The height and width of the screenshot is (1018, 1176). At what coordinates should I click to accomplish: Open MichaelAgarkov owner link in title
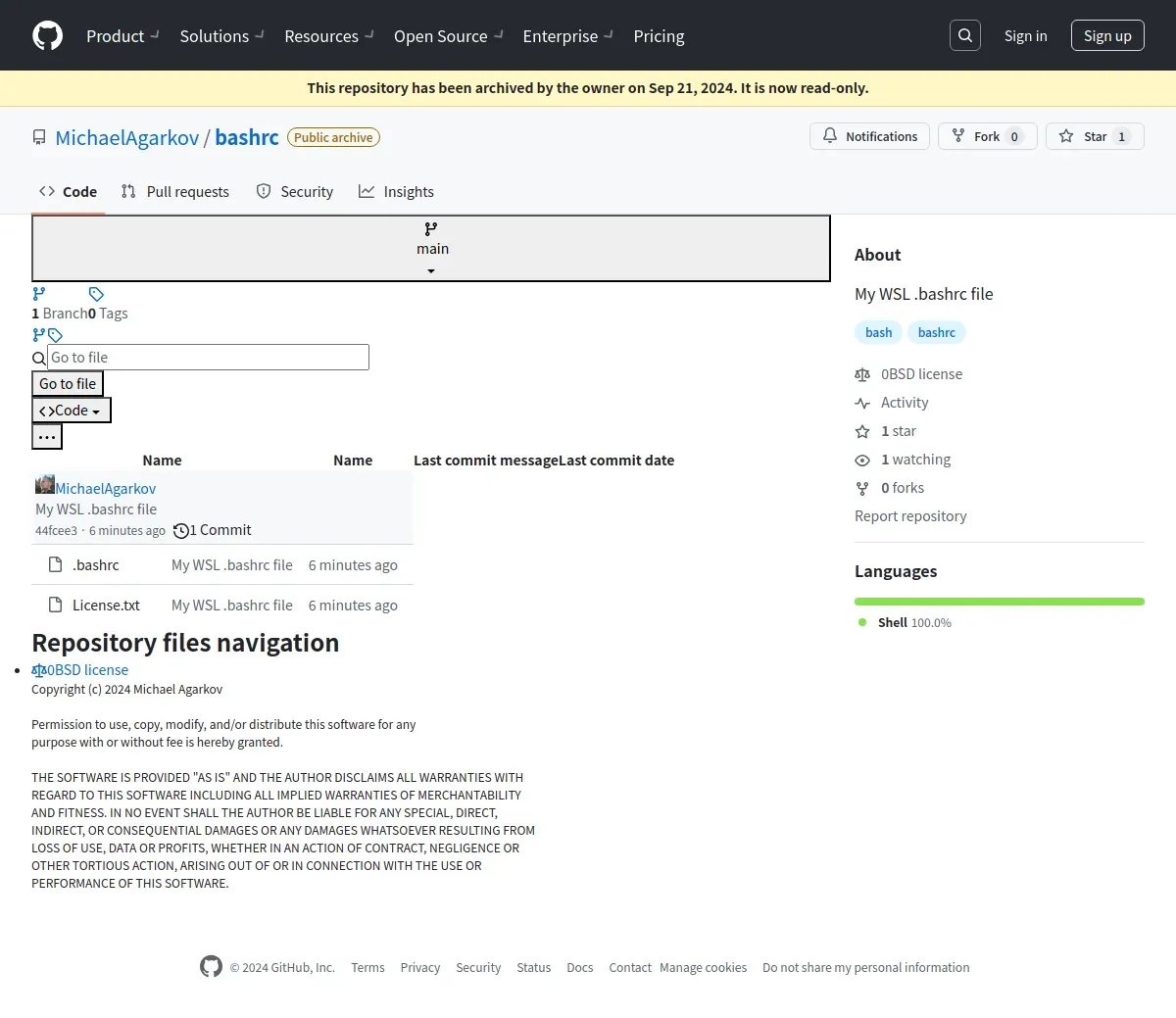(127, 138)
